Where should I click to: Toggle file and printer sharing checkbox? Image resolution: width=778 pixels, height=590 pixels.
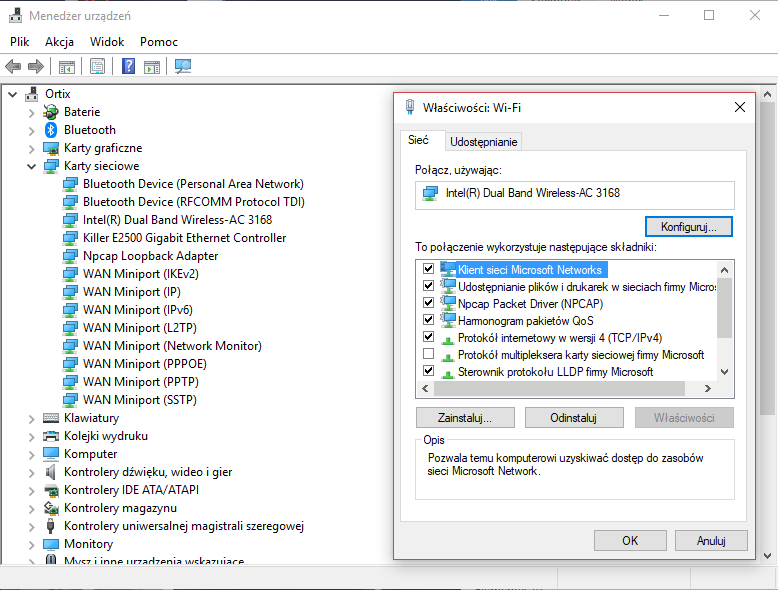coord(428,286)
